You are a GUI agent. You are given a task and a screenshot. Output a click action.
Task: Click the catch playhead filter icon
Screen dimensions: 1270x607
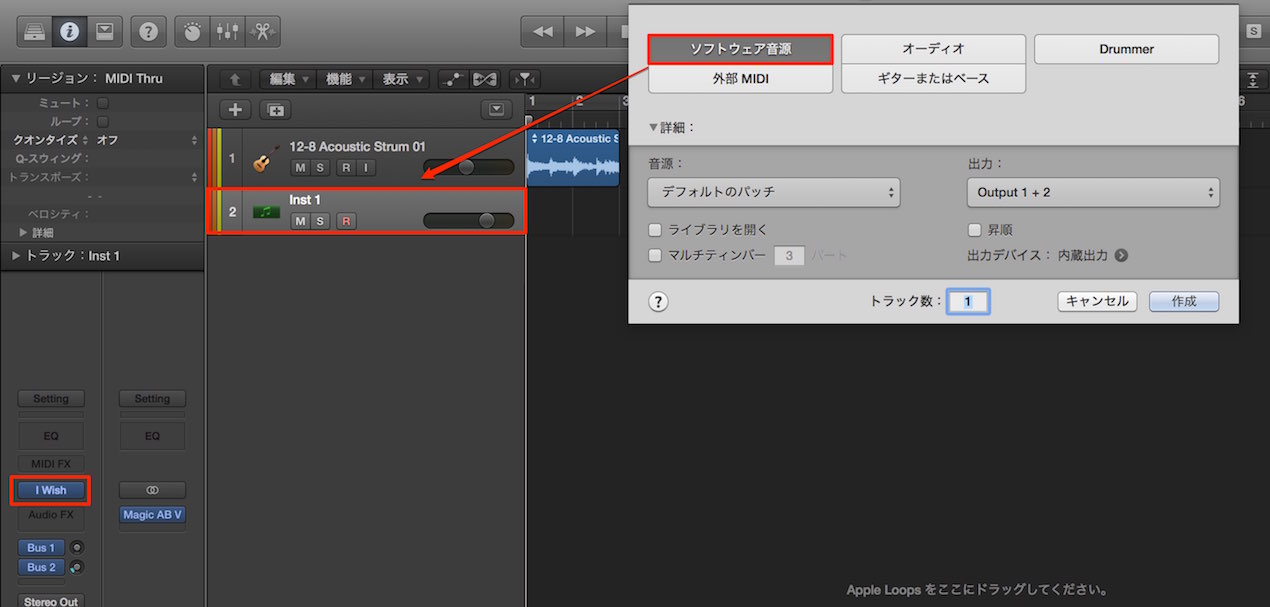[524, 79]
